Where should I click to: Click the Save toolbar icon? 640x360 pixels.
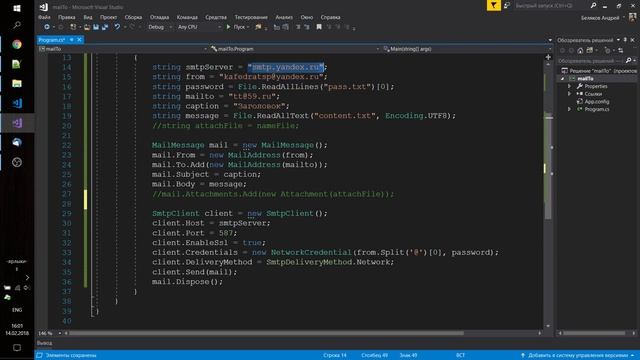point(96,27)
